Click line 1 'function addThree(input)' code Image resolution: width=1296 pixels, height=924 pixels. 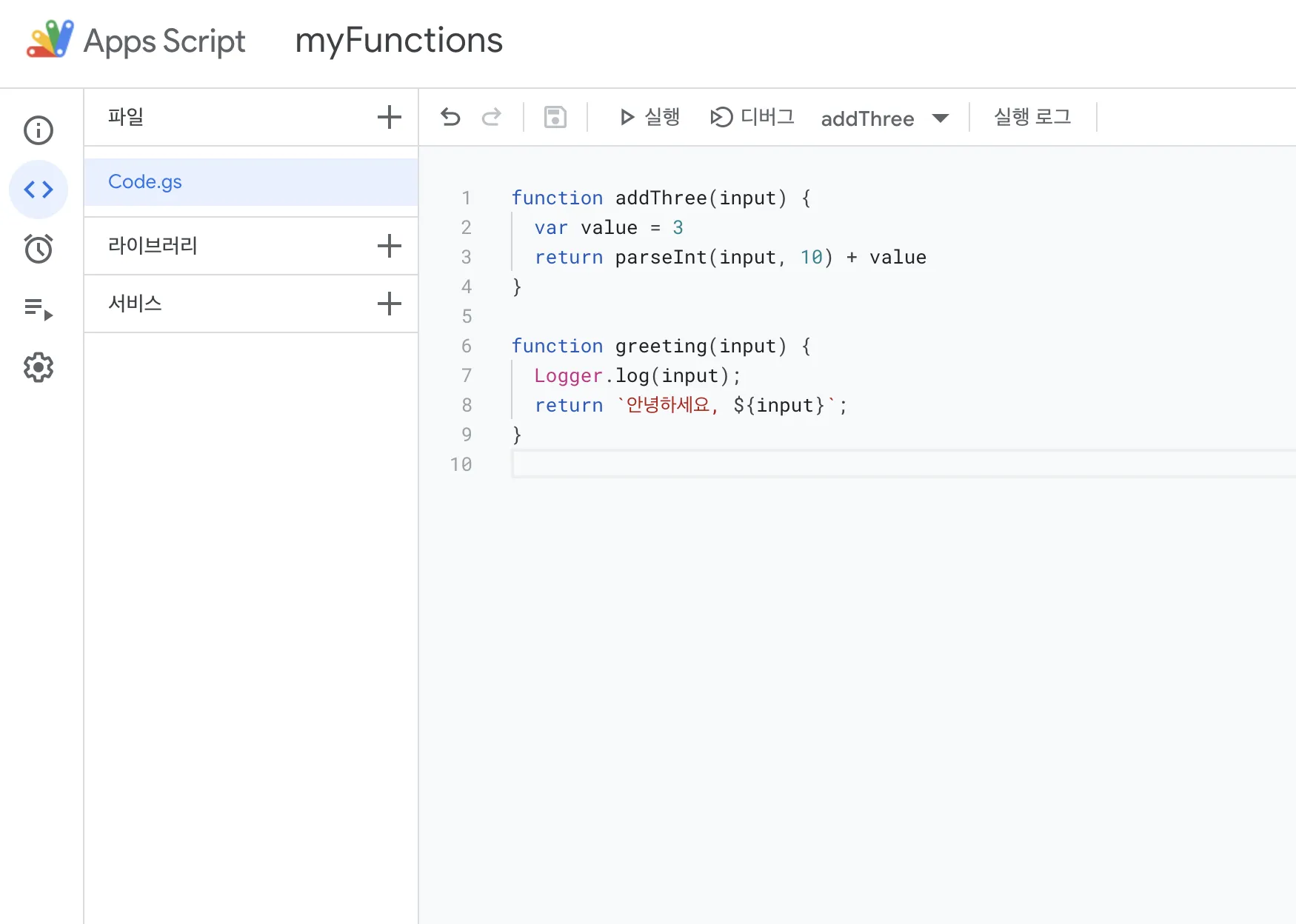(x=661, y=198)
